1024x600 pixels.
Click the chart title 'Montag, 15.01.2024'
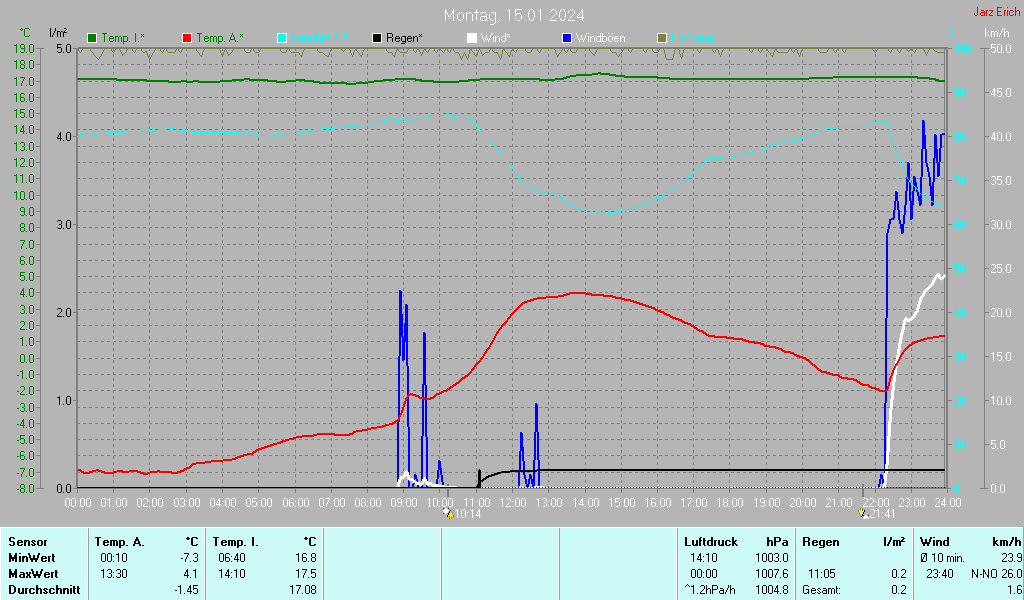click(x=514, y=15)
